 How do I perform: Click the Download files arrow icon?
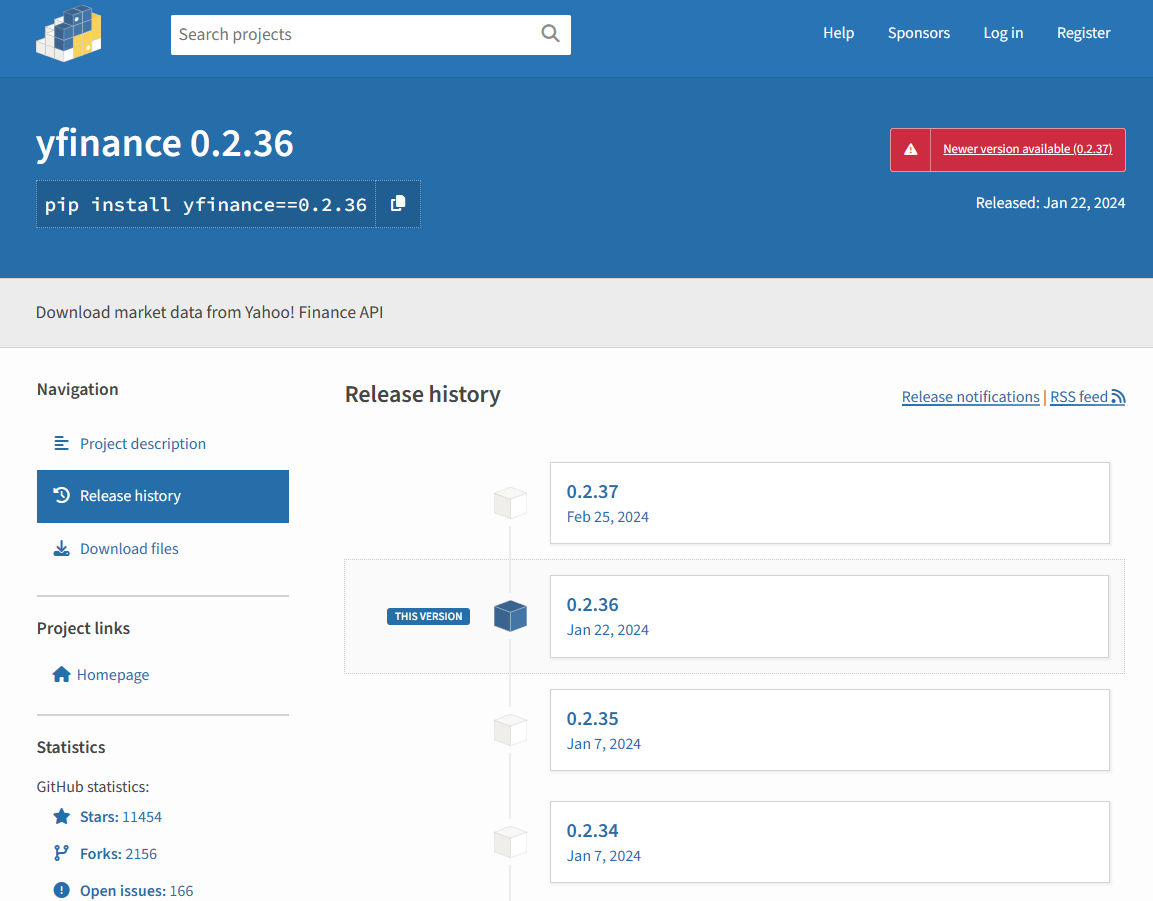pyautogui.click(x=61, y=548)
